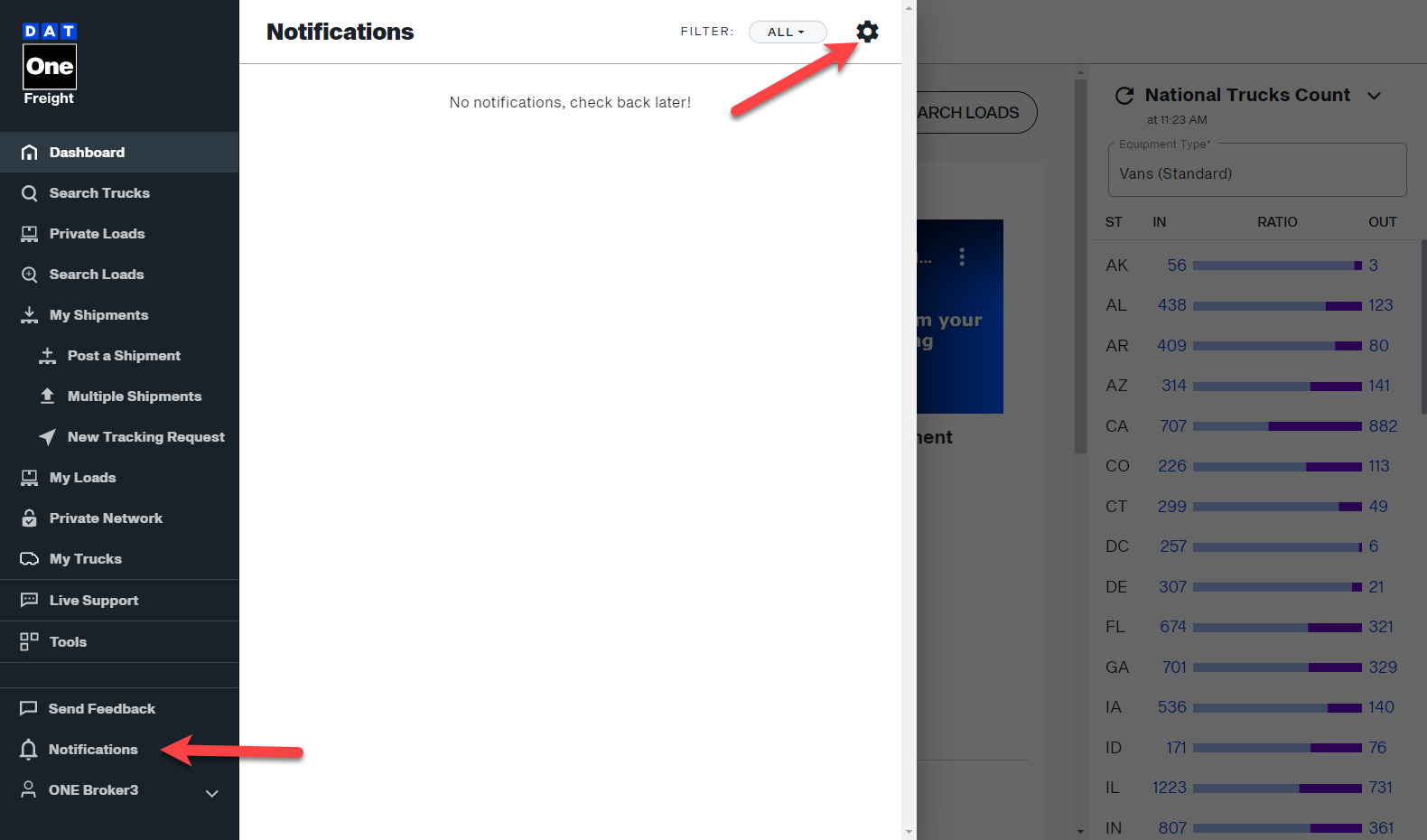
Task: Click the DAT One Freight logo
Action: click(50, 65)
